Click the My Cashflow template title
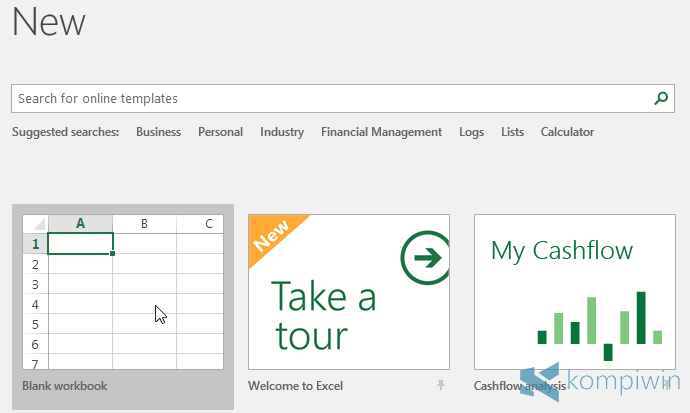This screenshot has height=413, width=690. tap(562, 249)
